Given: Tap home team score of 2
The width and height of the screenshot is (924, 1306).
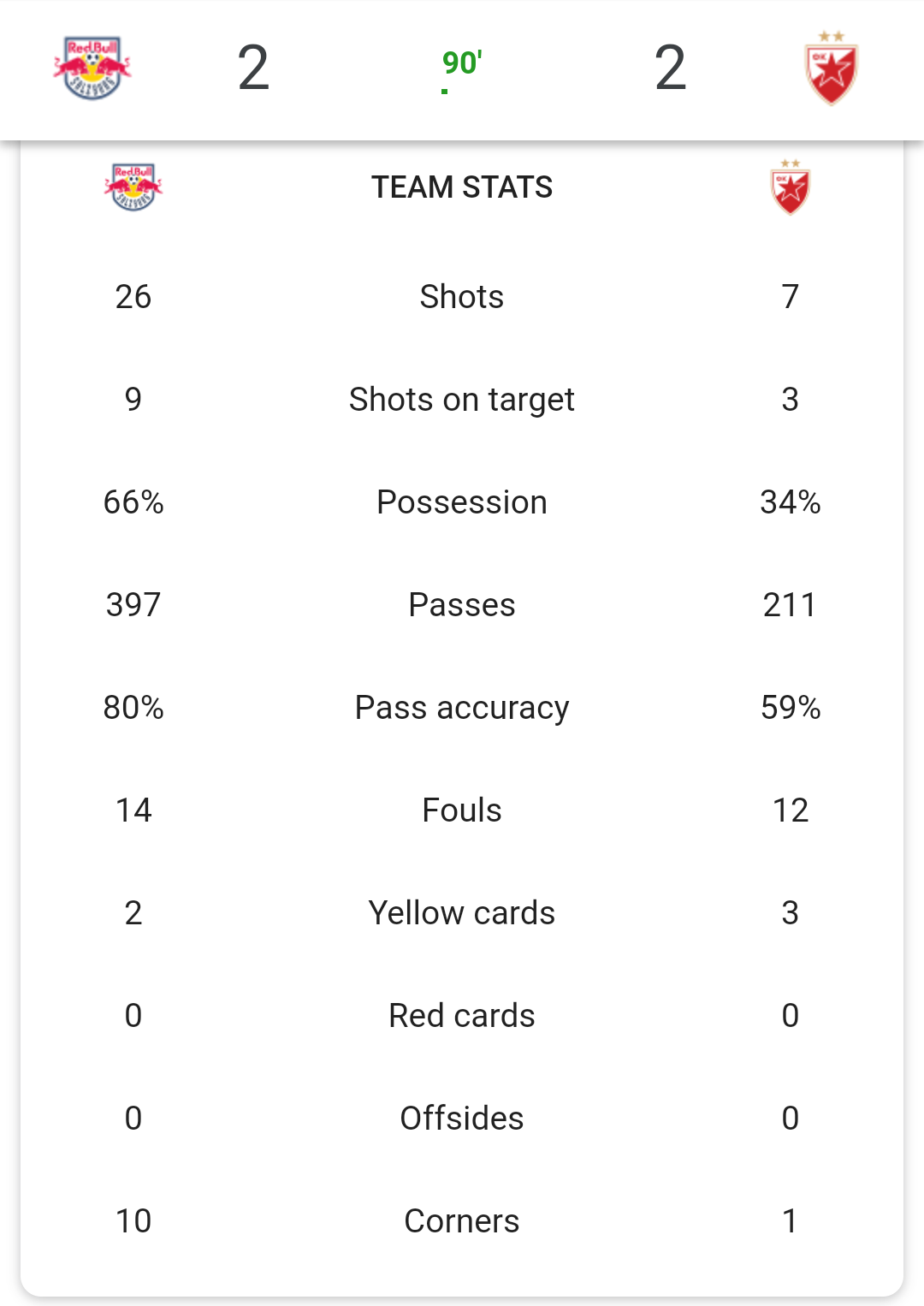Looking at the screenshot, I should coord(253,68).
